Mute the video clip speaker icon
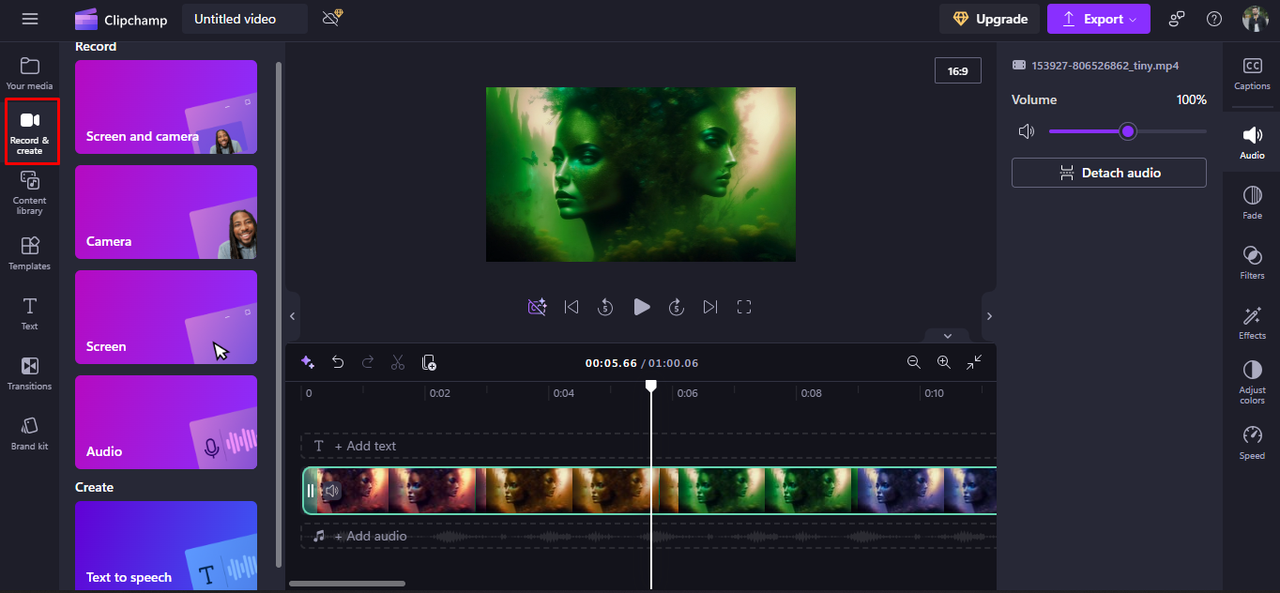 click(332, 491)
